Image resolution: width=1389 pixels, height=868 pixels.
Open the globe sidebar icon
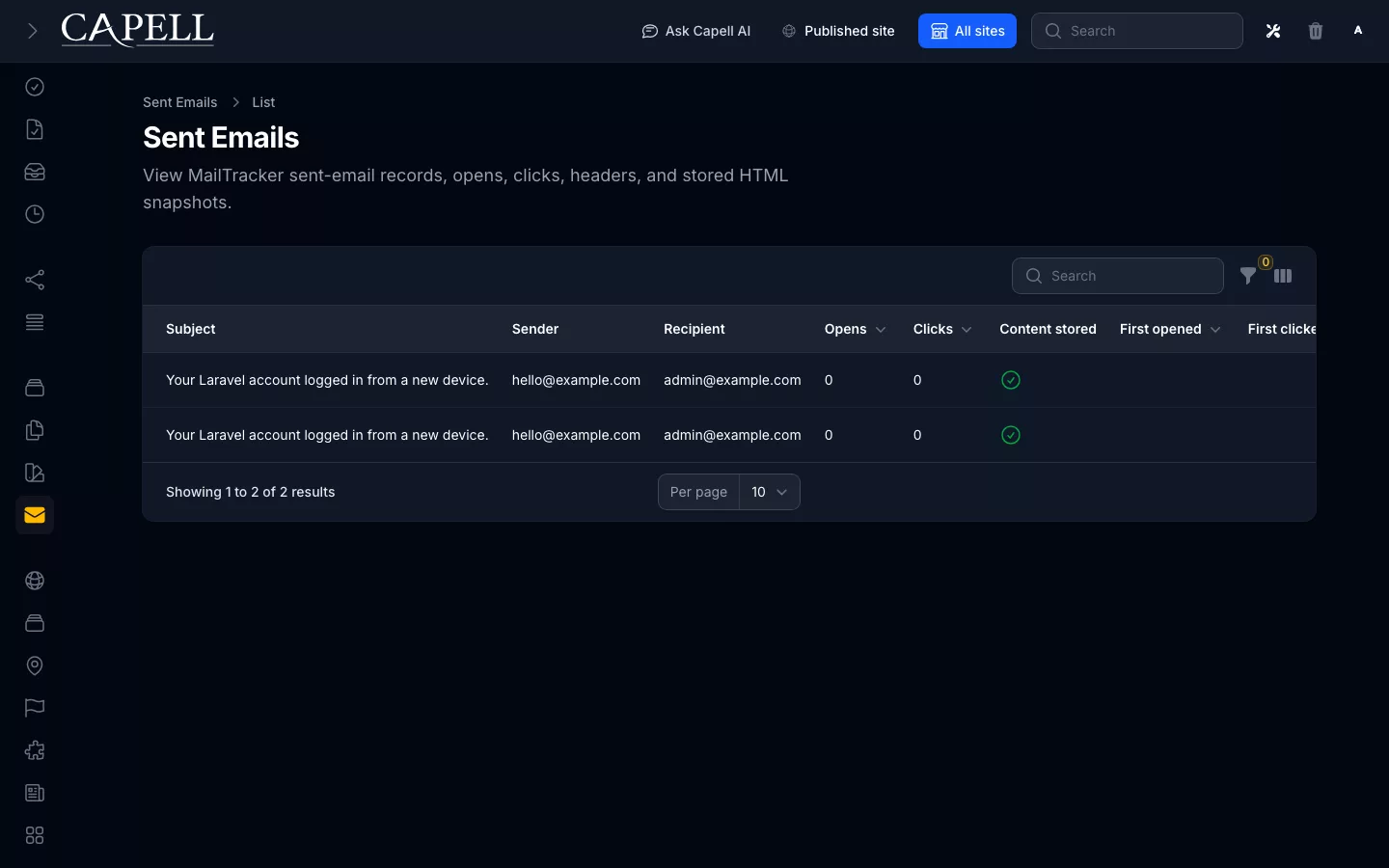[35, 581]
